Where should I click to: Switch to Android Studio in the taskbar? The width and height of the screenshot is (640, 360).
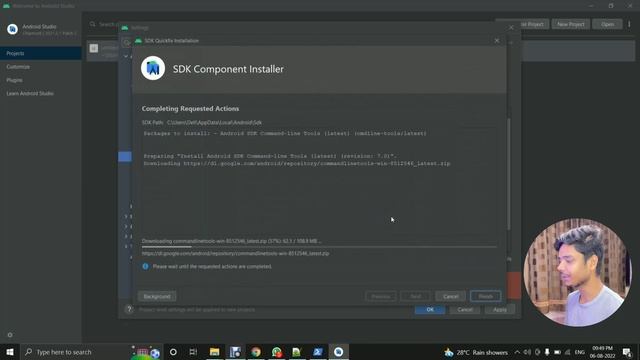[x=338, y=352]
